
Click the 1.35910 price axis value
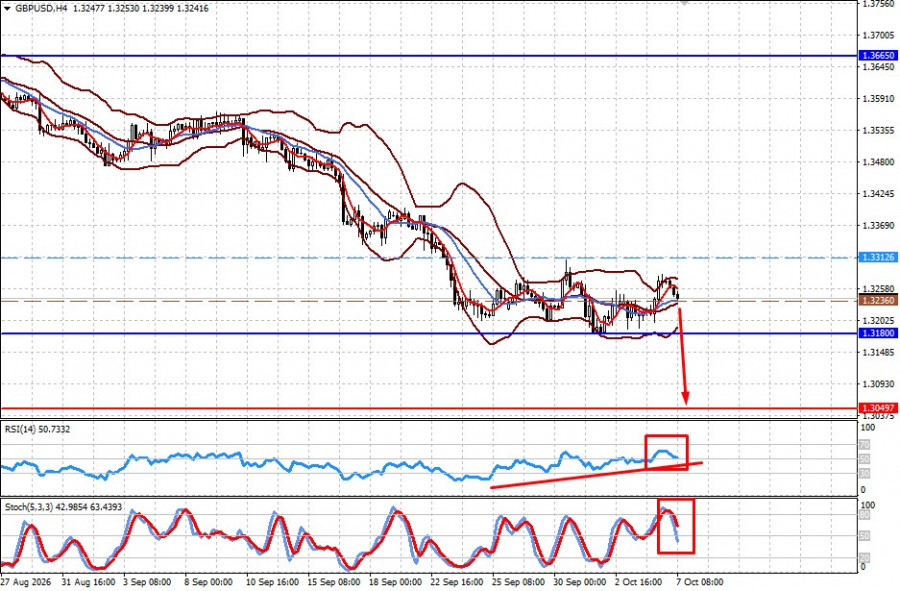pos(878,99)
